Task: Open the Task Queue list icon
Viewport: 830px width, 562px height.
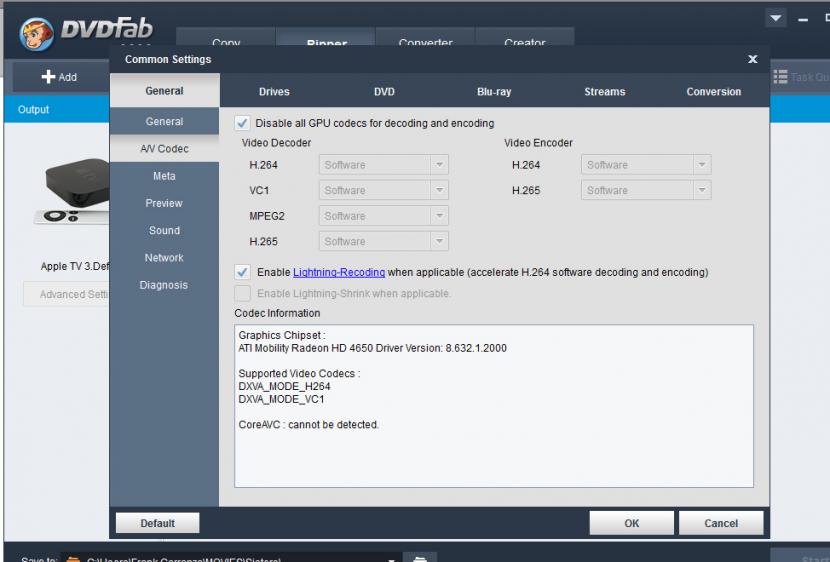Action: 781,77
